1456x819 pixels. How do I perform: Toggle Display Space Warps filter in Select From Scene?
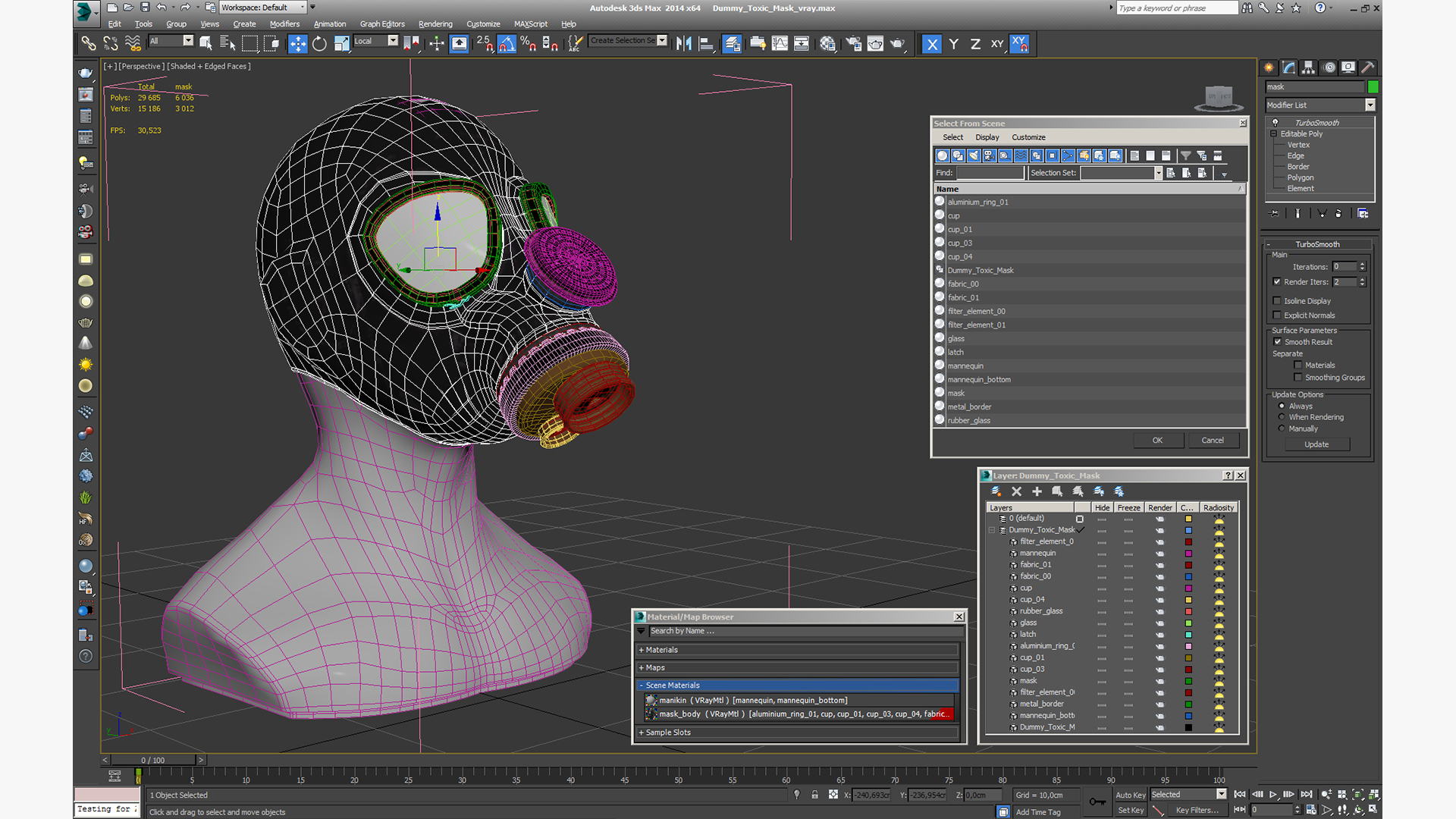tap(1021, 155)
